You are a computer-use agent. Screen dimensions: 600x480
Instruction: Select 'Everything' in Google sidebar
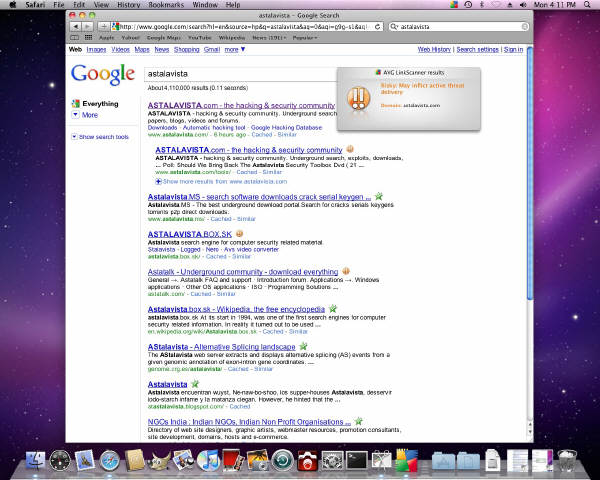click(95, 103)
